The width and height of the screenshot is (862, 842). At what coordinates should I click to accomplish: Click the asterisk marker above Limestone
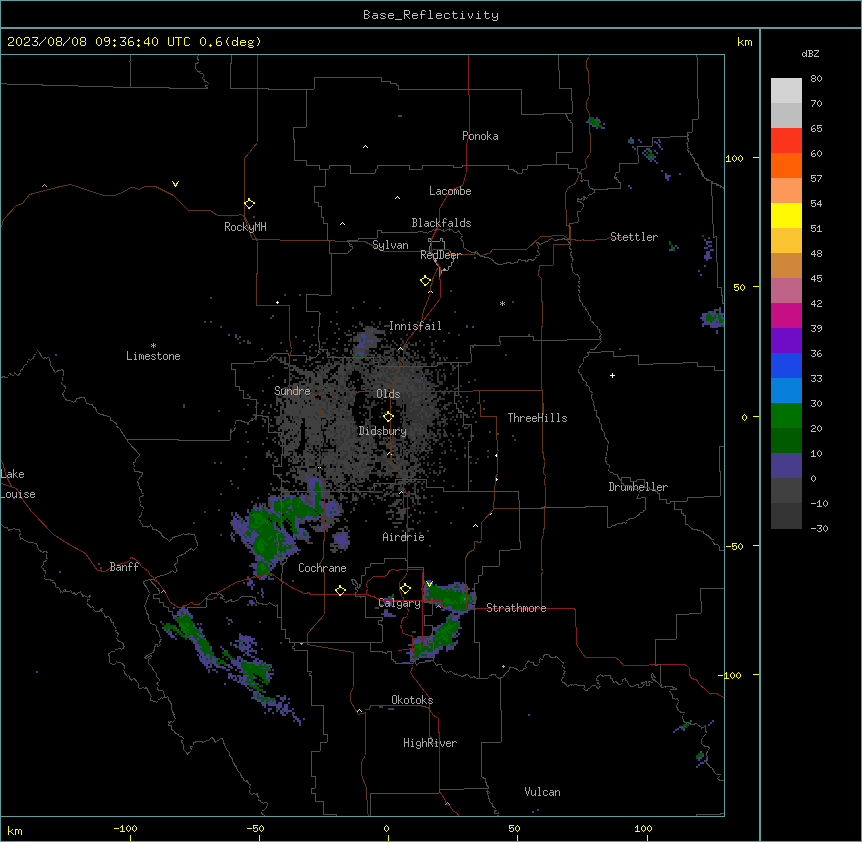pyautogui.click(x=153, y=346)
